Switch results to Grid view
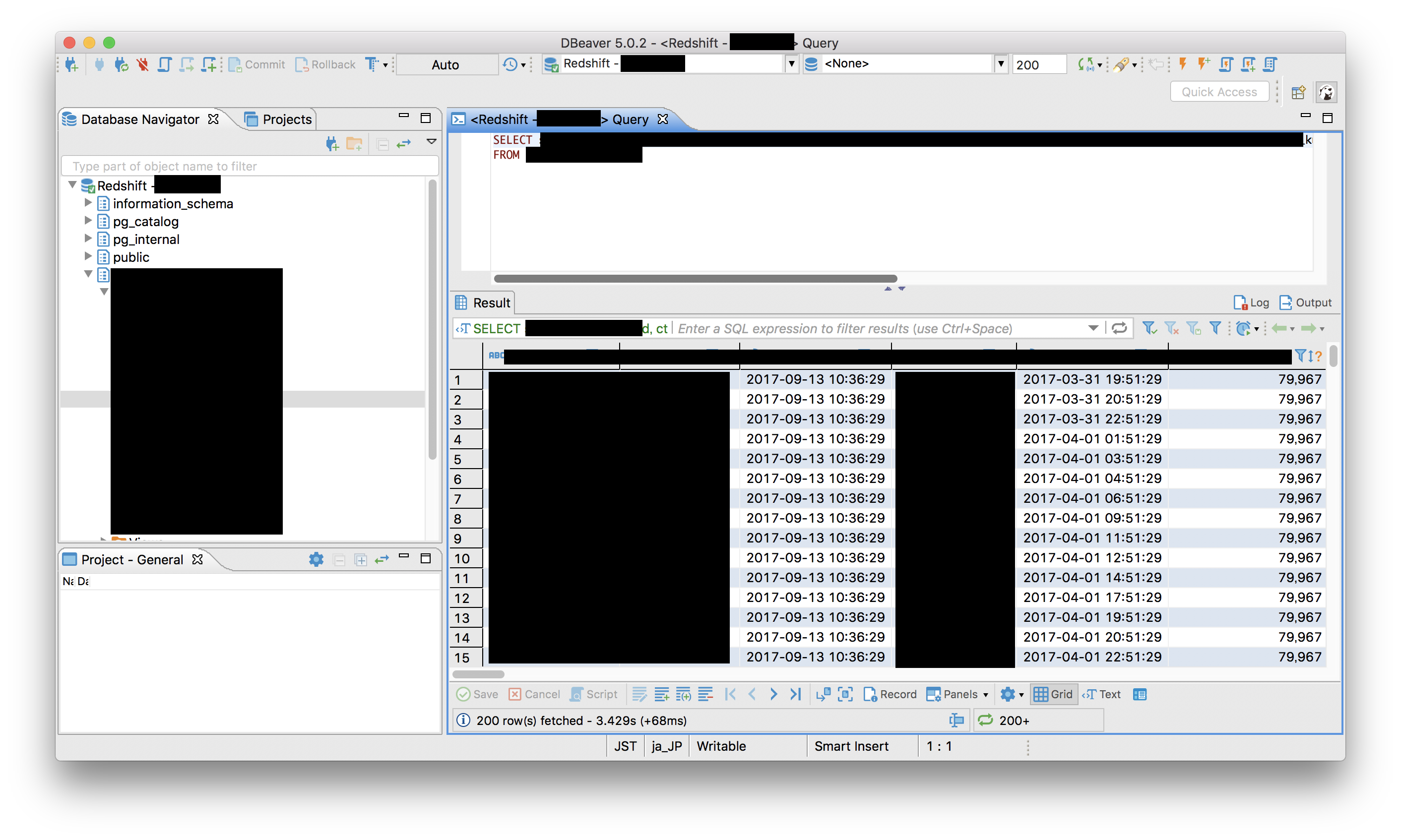 (1053, 694)
